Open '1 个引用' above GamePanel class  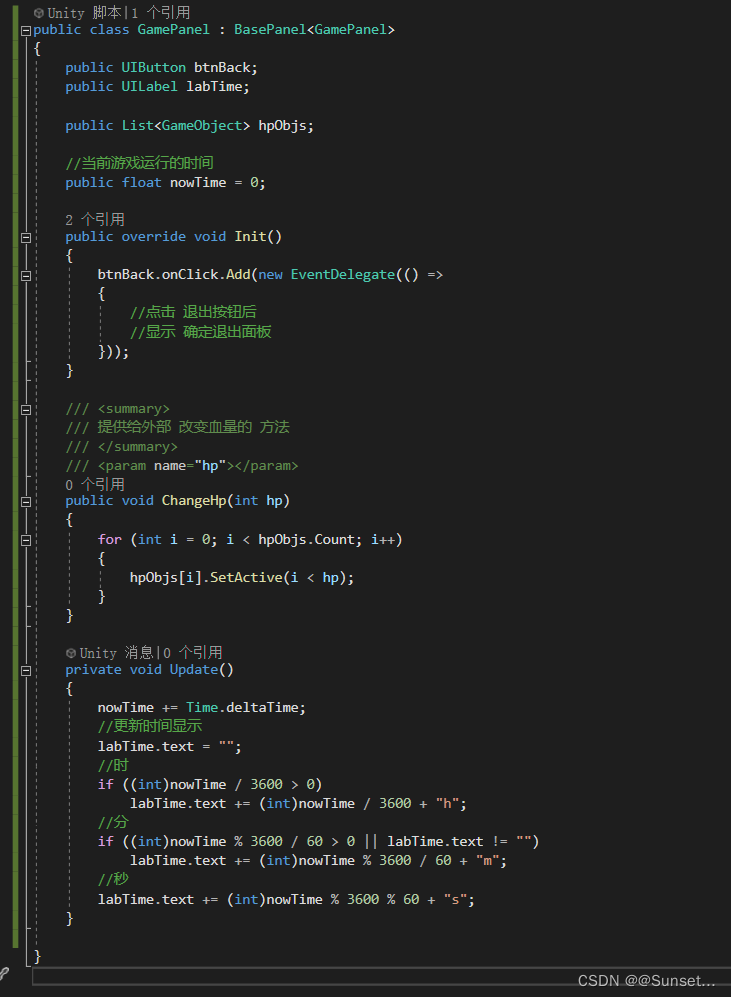pos(161,13)
